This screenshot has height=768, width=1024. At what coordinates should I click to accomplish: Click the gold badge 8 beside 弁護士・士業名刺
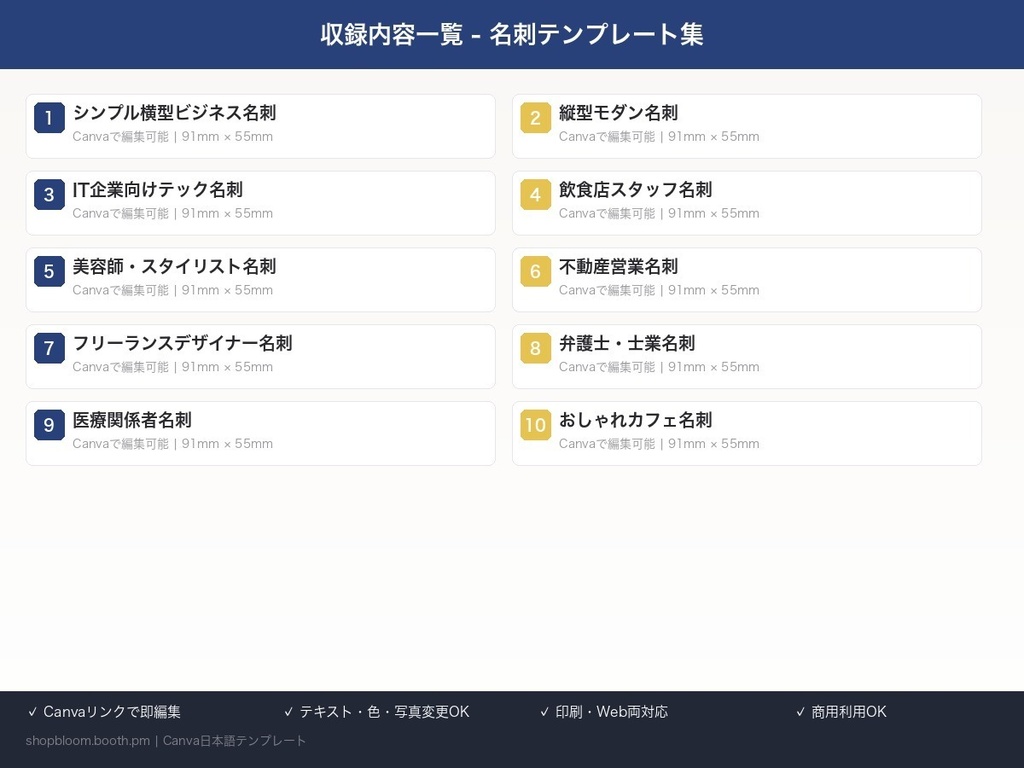(535, 348)
